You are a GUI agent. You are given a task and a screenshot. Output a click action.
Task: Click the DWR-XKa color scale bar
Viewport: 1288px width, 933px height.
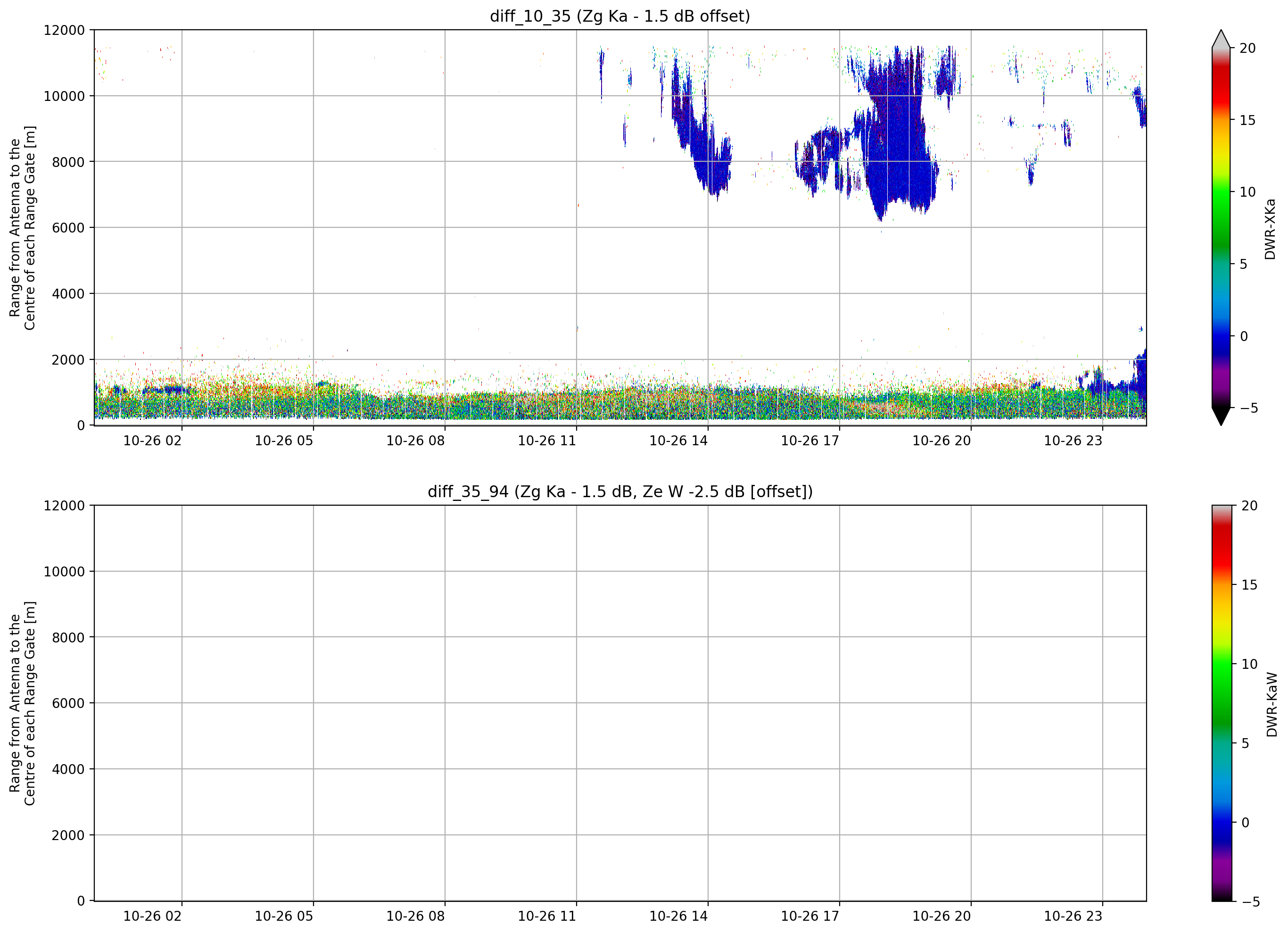click(1221, 228)
